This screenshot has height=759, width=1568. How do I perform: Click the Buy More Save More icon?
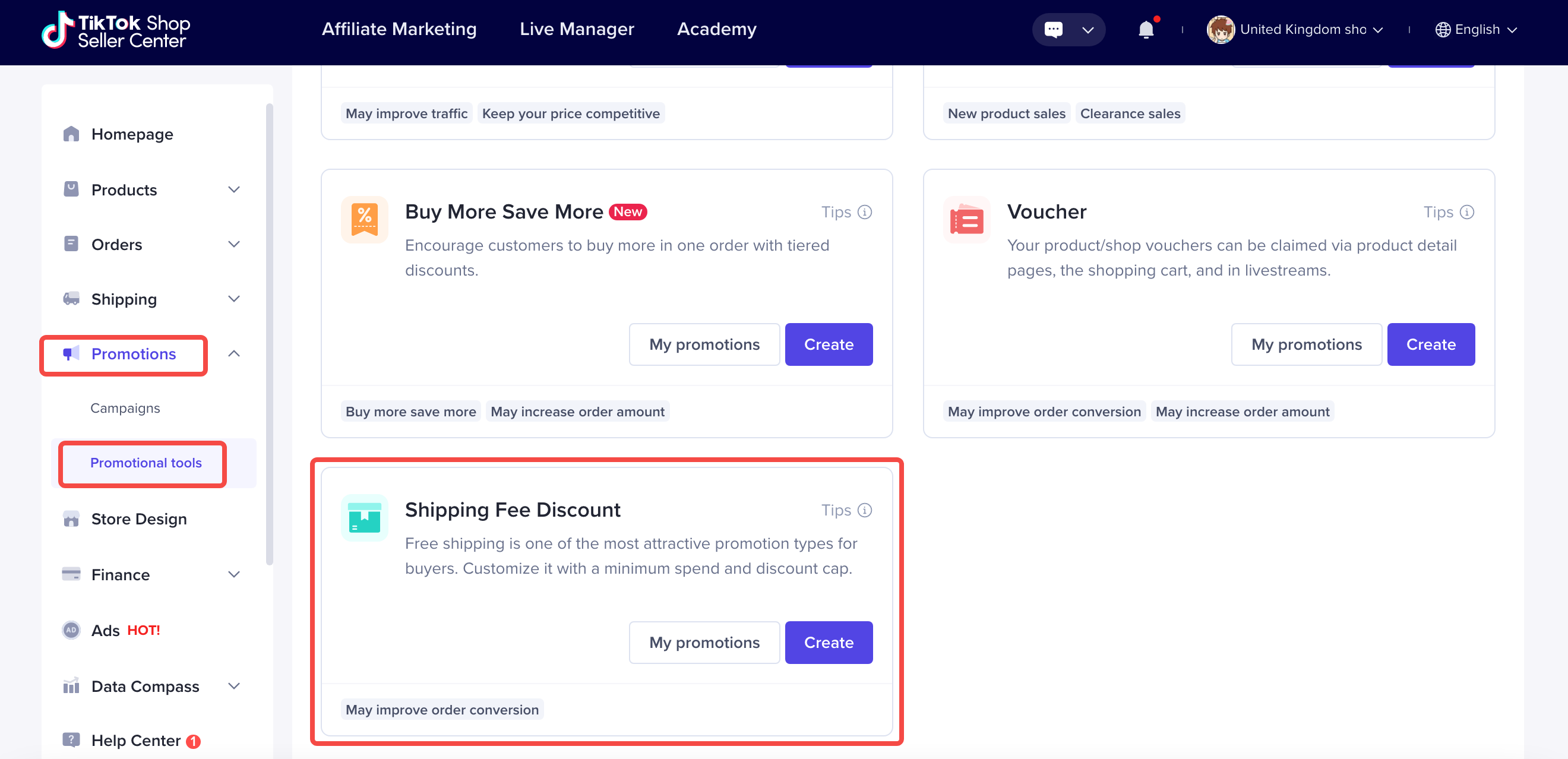click(364, 220)
